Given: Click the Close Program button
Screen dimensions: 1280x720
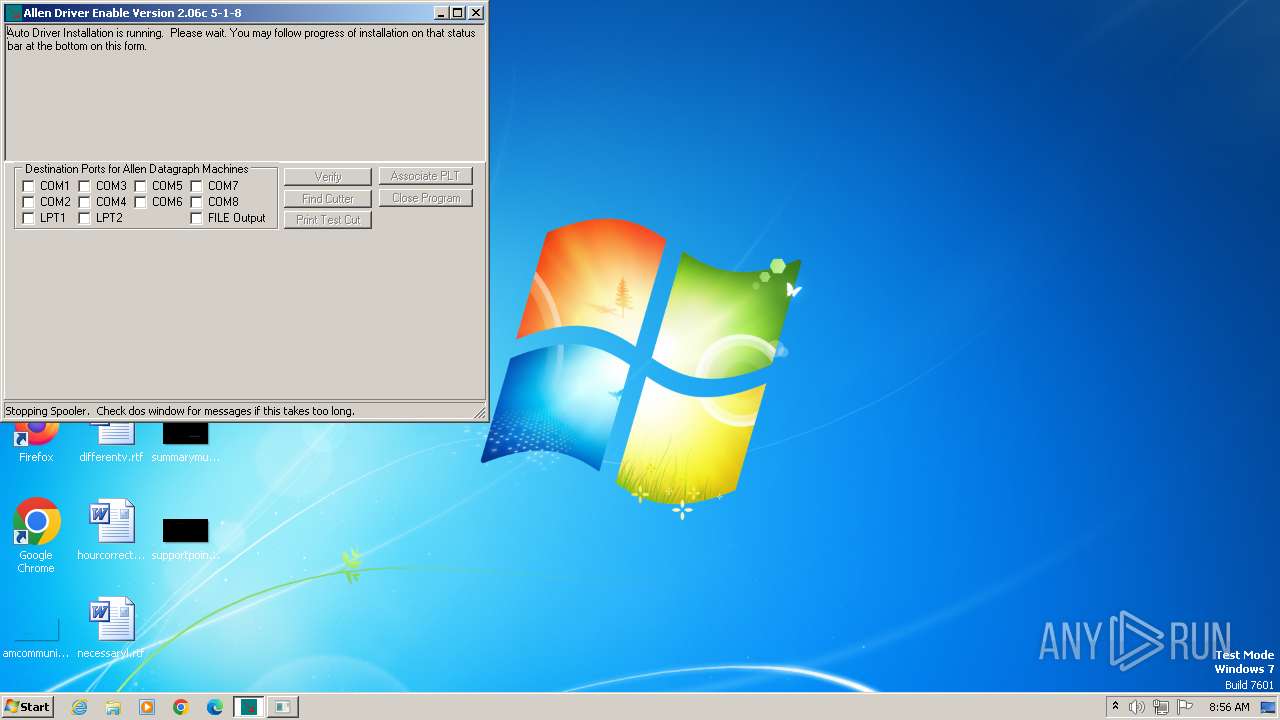Looking at the screenshot, I should (x=425, y=198).
